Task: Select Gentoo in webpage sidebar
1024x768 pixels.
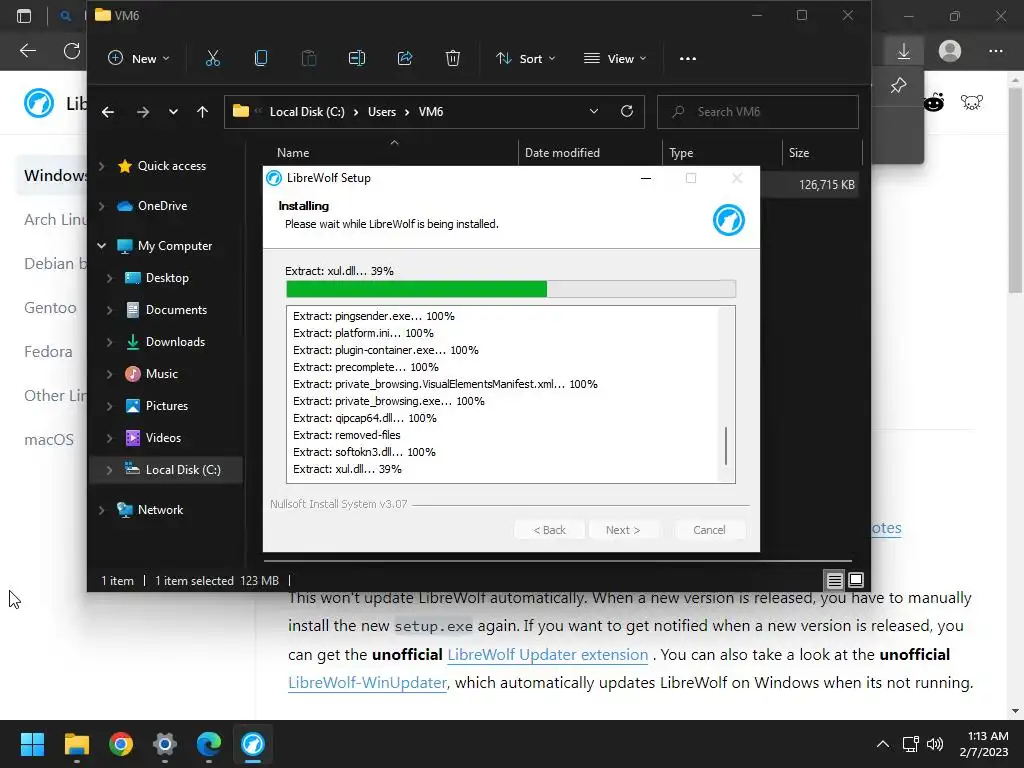Action: click(50, 308)
